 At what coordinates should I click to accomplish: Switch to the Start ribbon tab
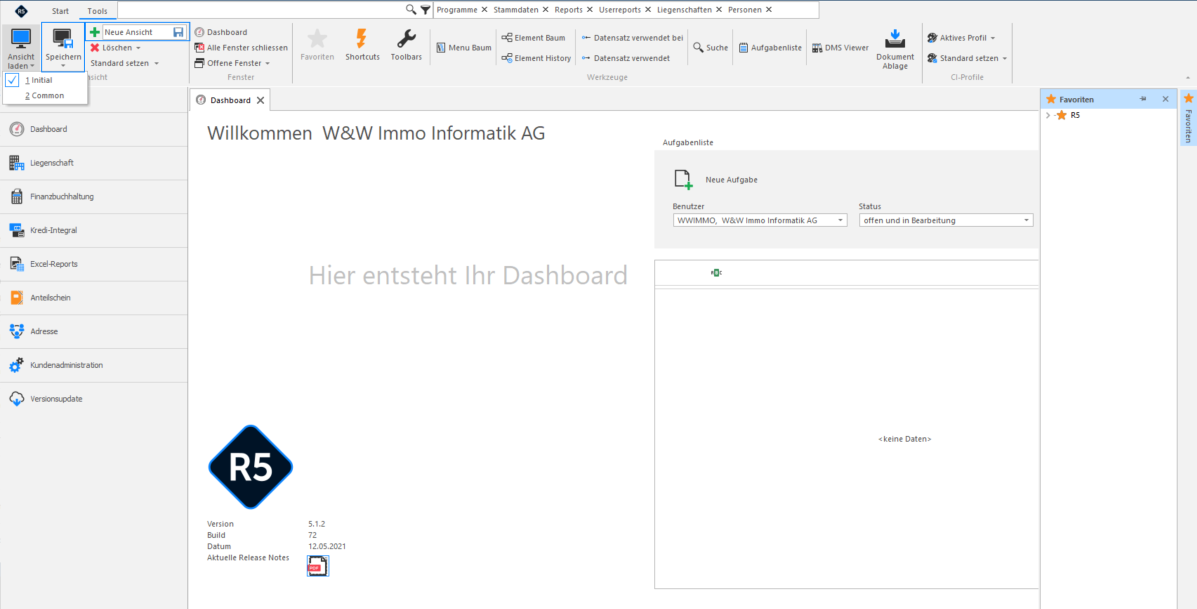pos(60,11)
